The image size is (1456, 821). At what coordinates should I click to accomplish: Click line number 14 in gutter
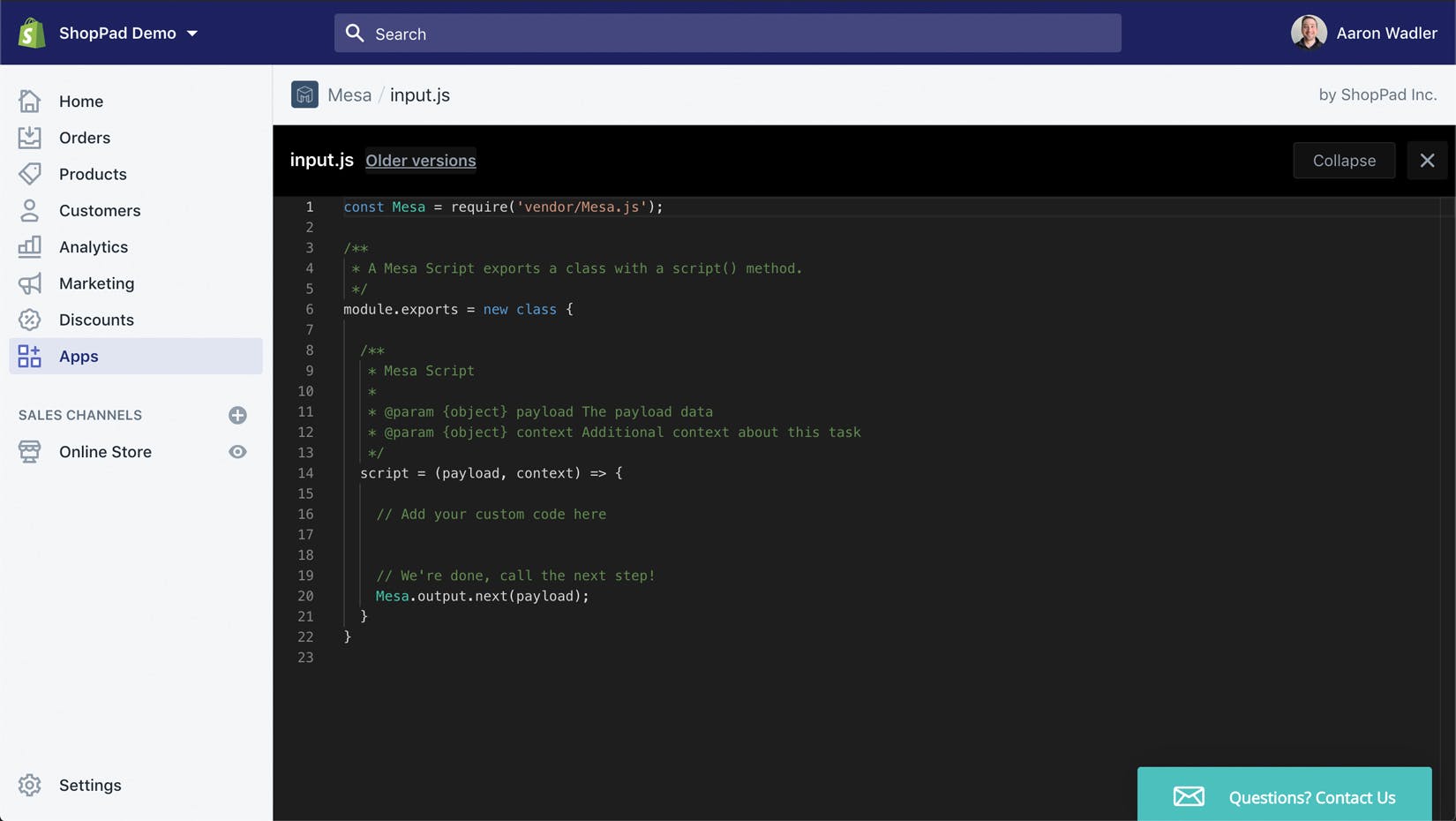click(305, 473)
